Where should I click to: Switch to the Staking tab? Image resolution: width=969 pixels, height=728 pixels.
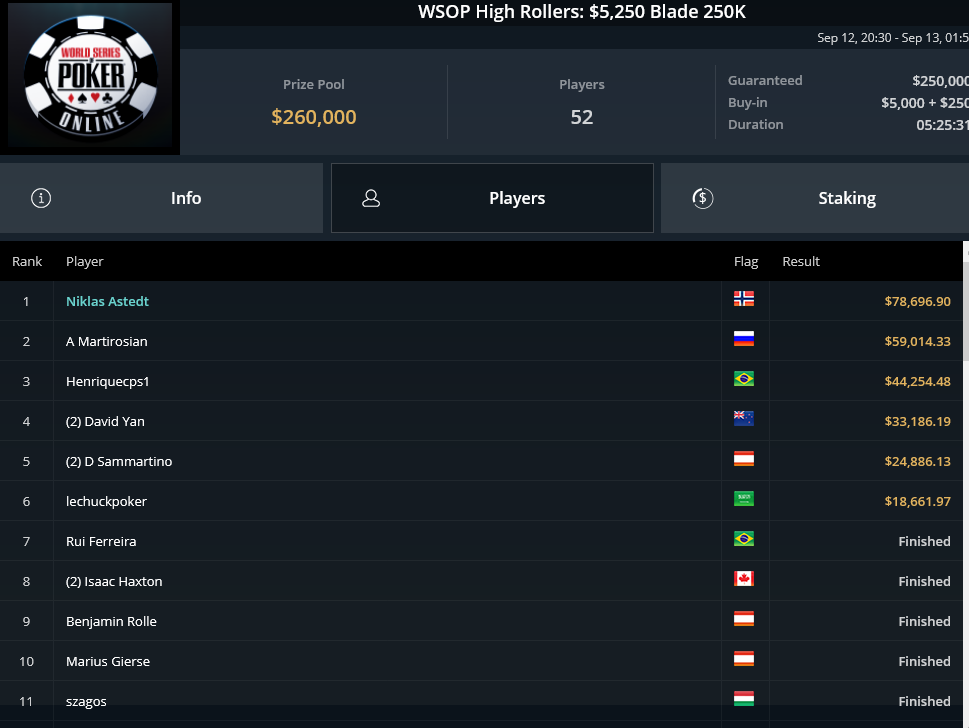click(815, 198)
